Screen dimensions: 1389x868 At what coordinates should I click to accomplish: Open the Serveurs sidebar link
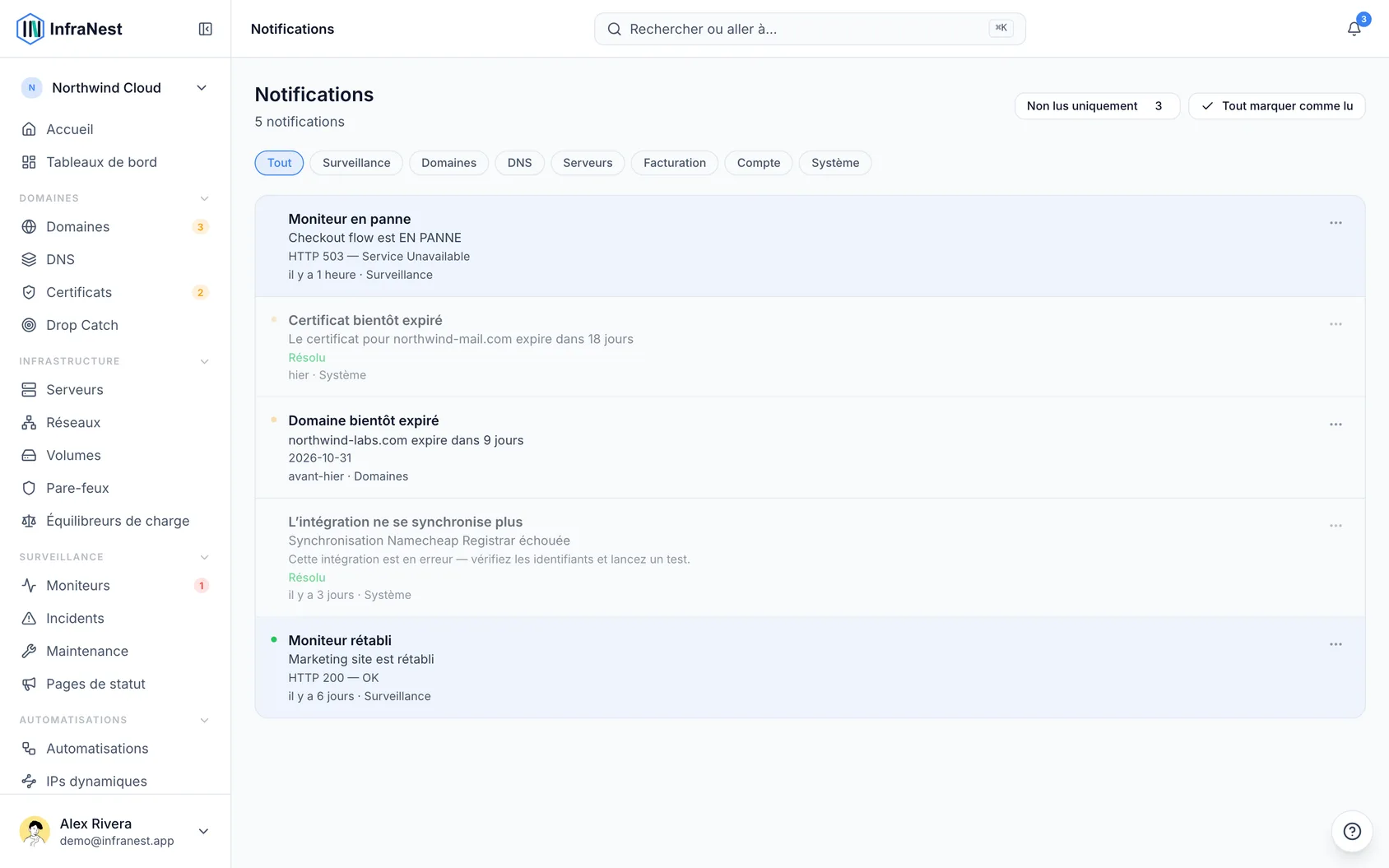click(x=115, y=389)
